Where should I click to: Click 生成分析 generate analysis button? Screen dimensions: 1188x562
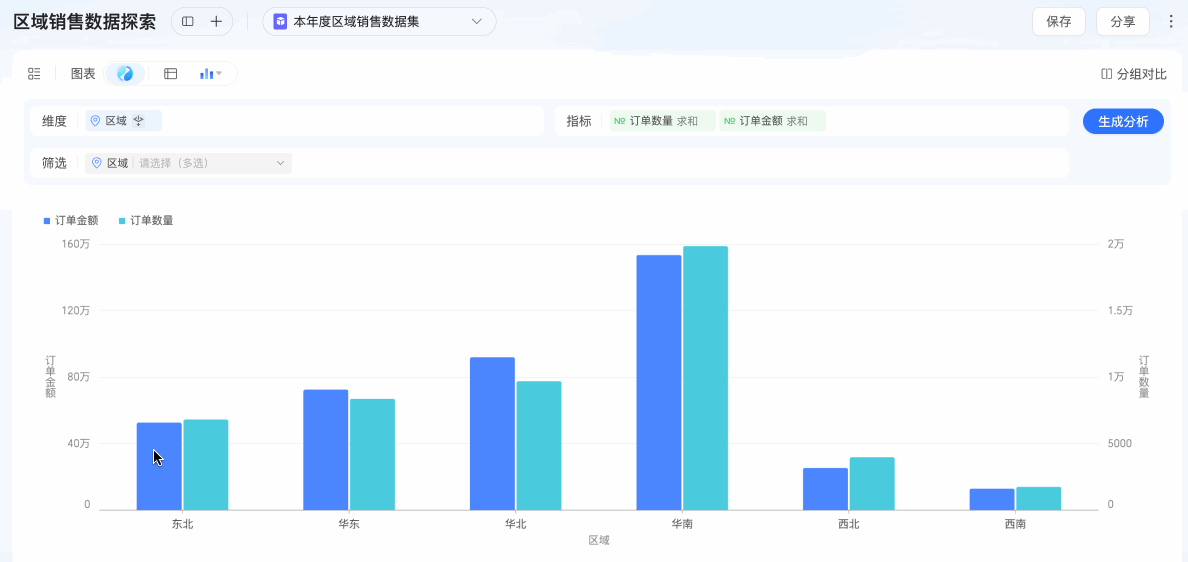[1123, 121]
